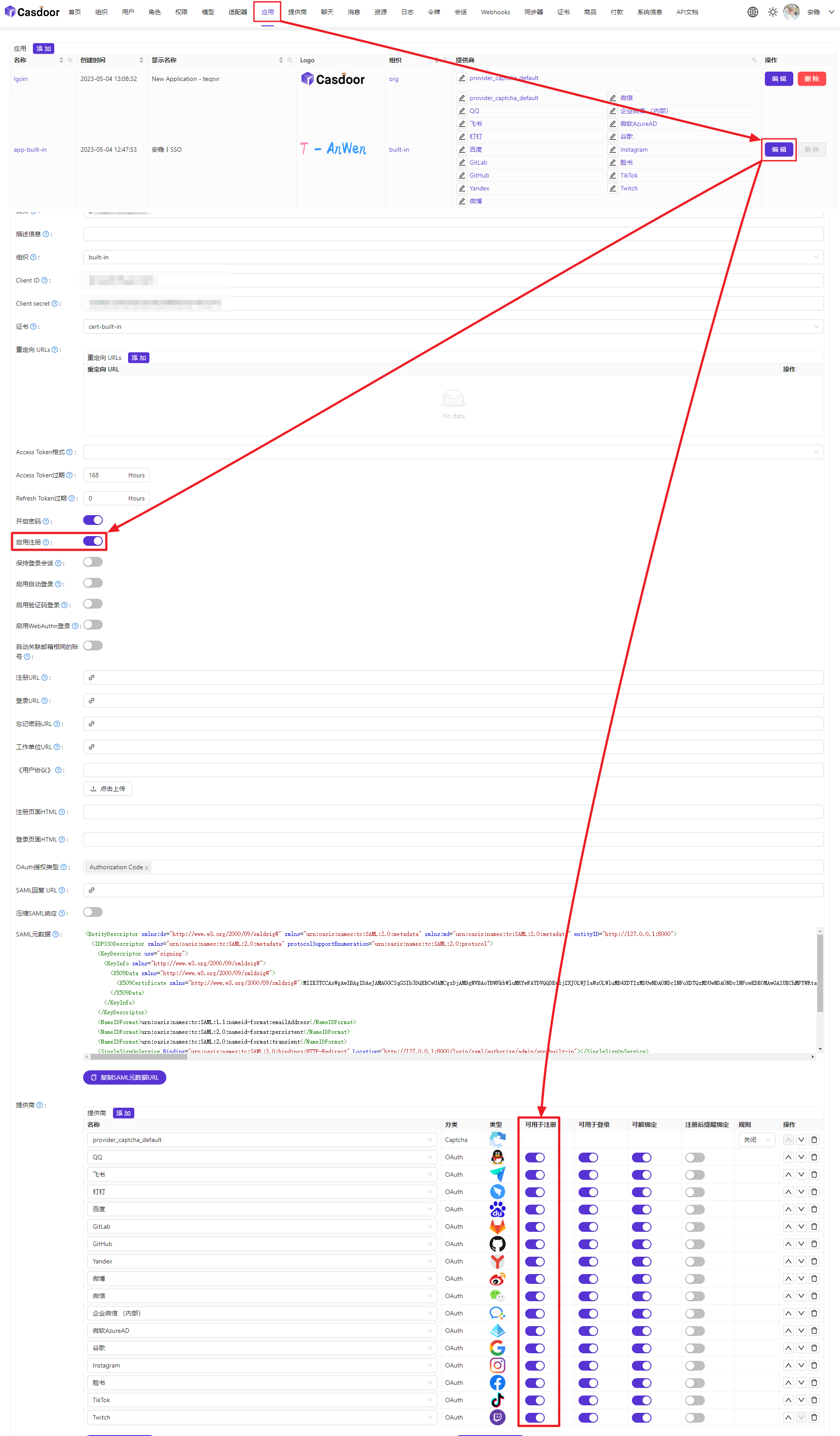Click the 复制SAML元数据URL button
Image resolution: width=840 pixels, height=1436 pixels.
(x=125, y=1077)
